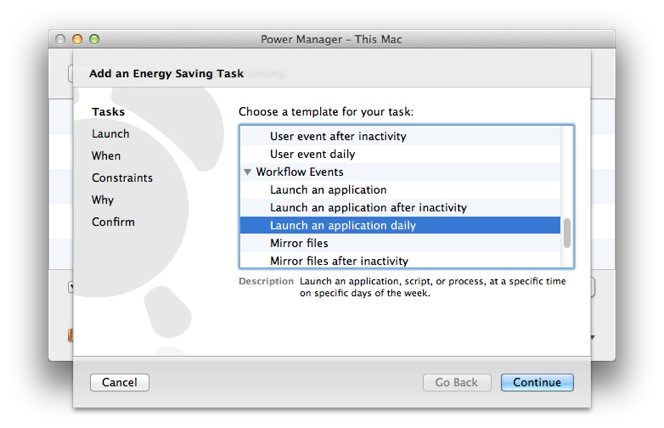
Task: Click the Launch step label
Action: [111, 134]
